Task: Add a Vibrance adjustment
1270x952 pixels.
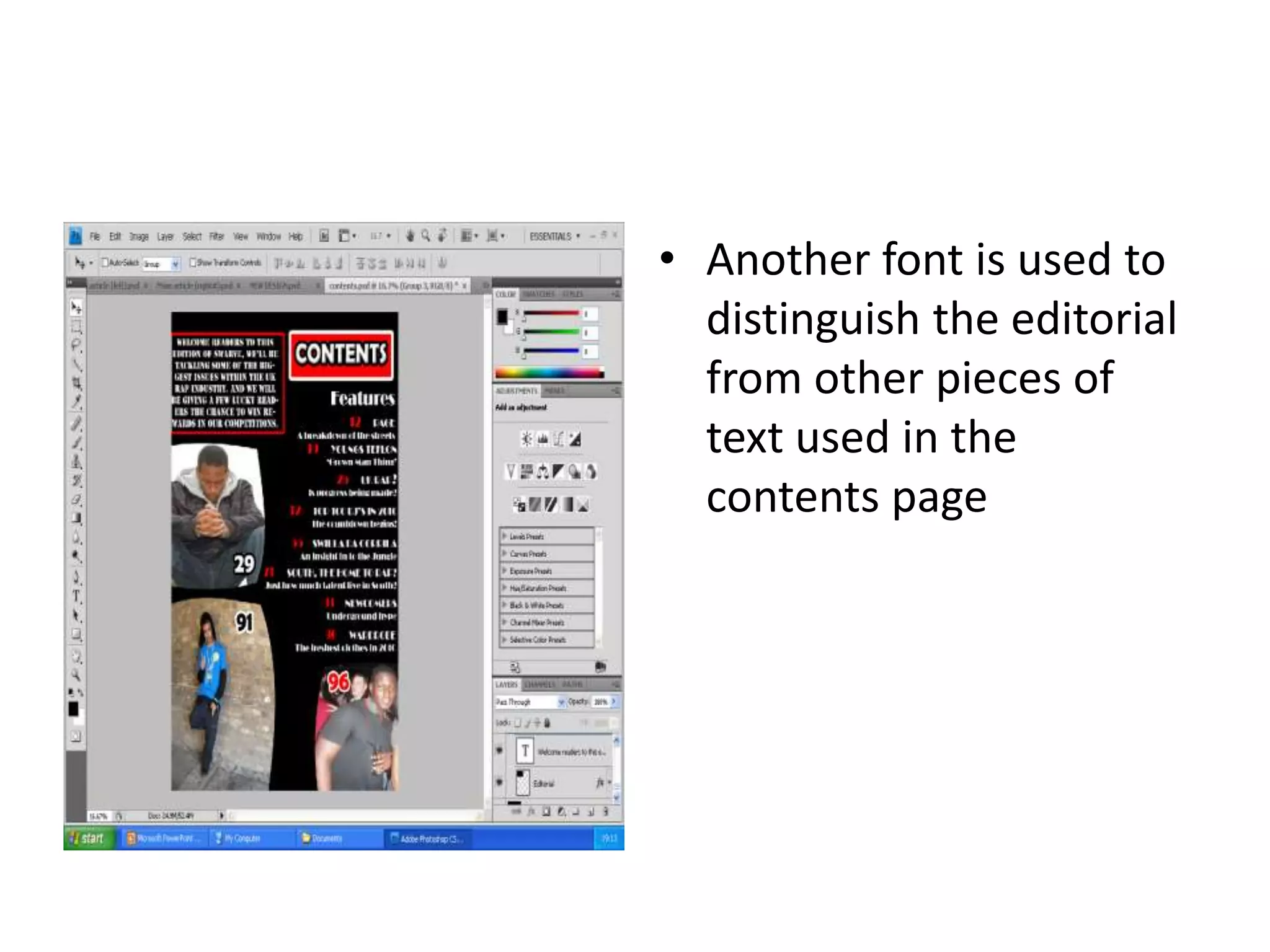Action: tap(510, 472)
